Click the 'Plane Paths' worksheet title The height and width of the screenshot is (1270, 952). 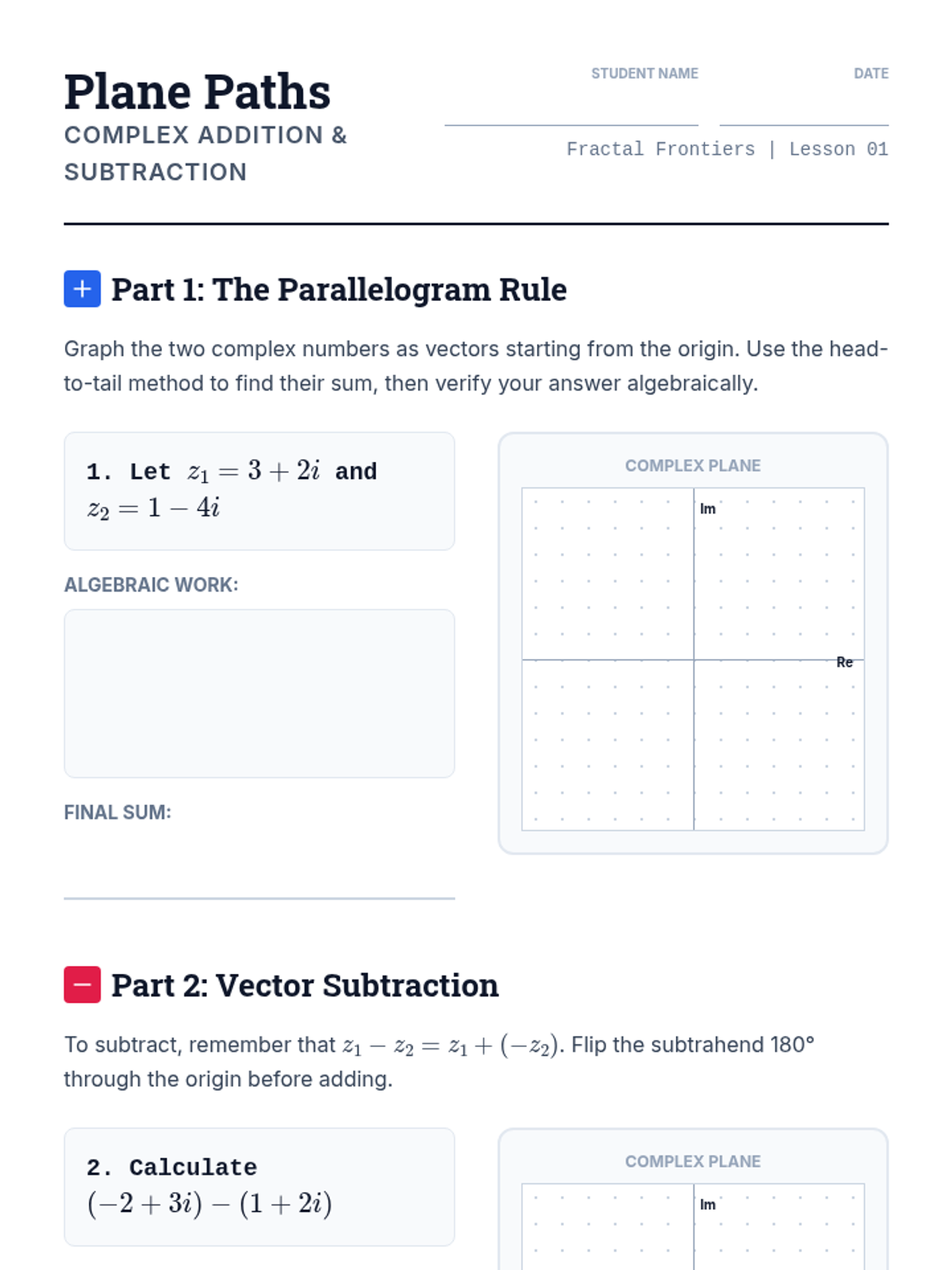[x=197, y=92]
